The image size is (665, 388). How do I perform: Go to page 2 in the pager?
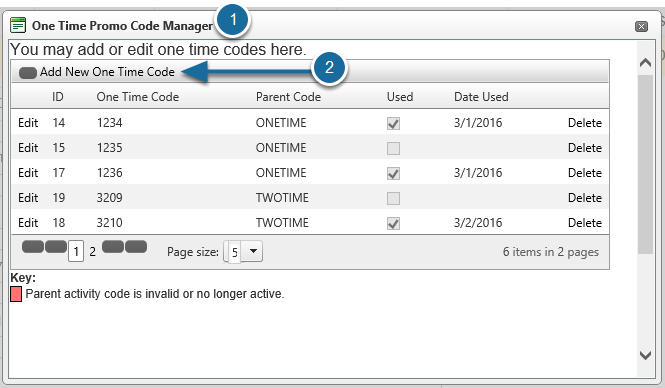coord(92,252)
